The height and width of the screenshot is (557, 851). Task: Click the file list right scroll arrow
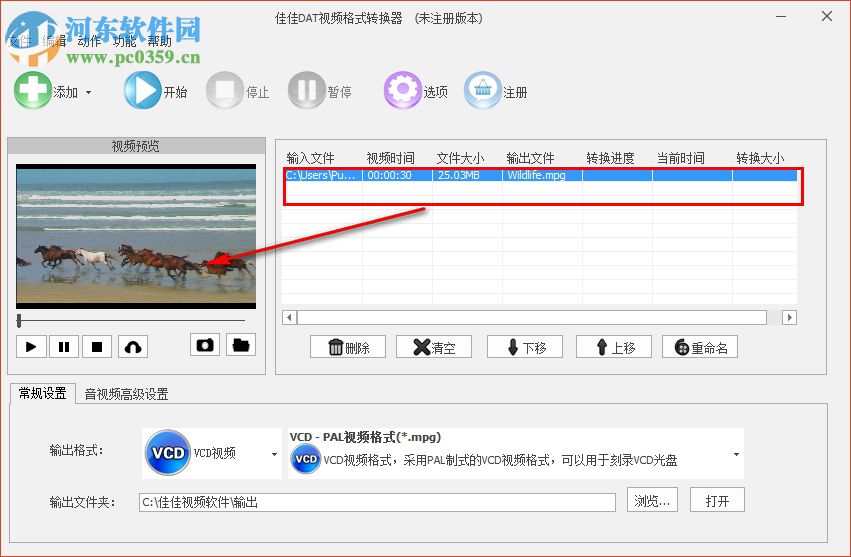tap(789, 317)
